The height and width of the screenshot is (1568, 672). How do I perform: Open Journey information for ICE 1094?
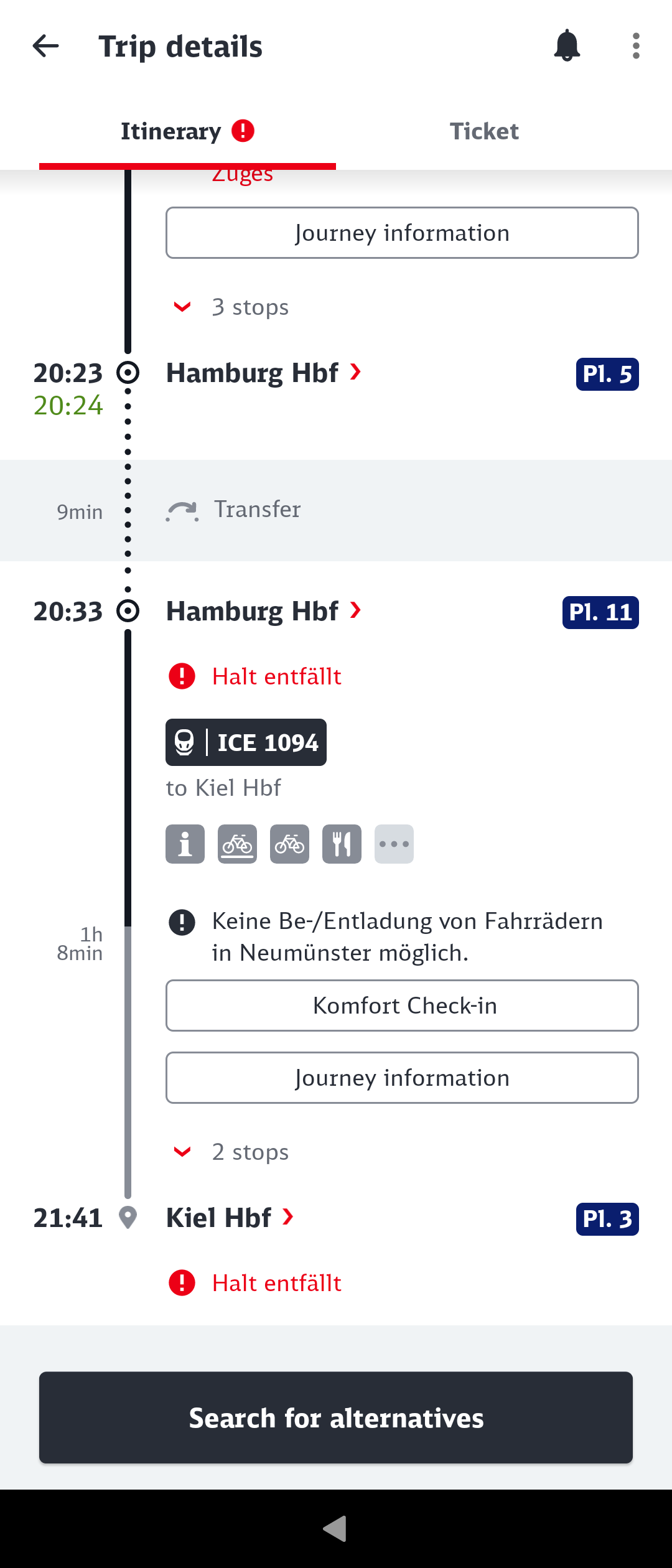(x=402, y=1078)
